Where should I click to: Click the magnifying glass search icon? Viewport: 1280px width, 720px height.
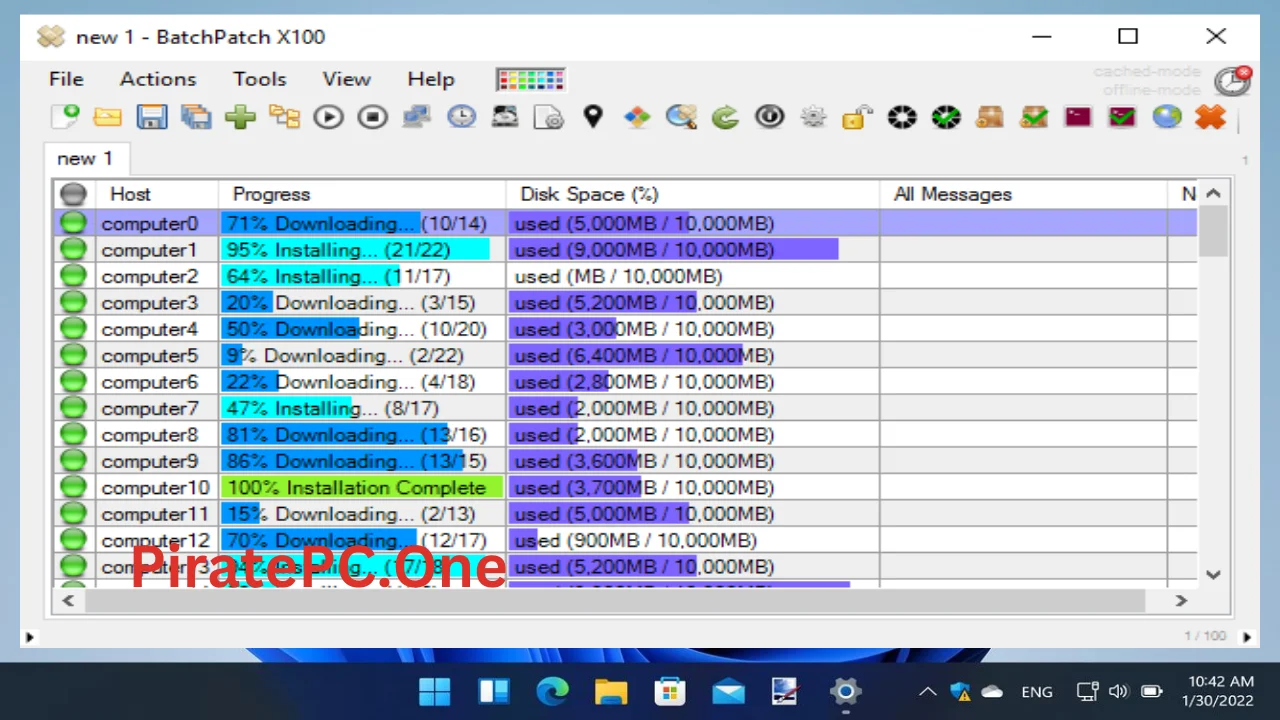(681, 117)
